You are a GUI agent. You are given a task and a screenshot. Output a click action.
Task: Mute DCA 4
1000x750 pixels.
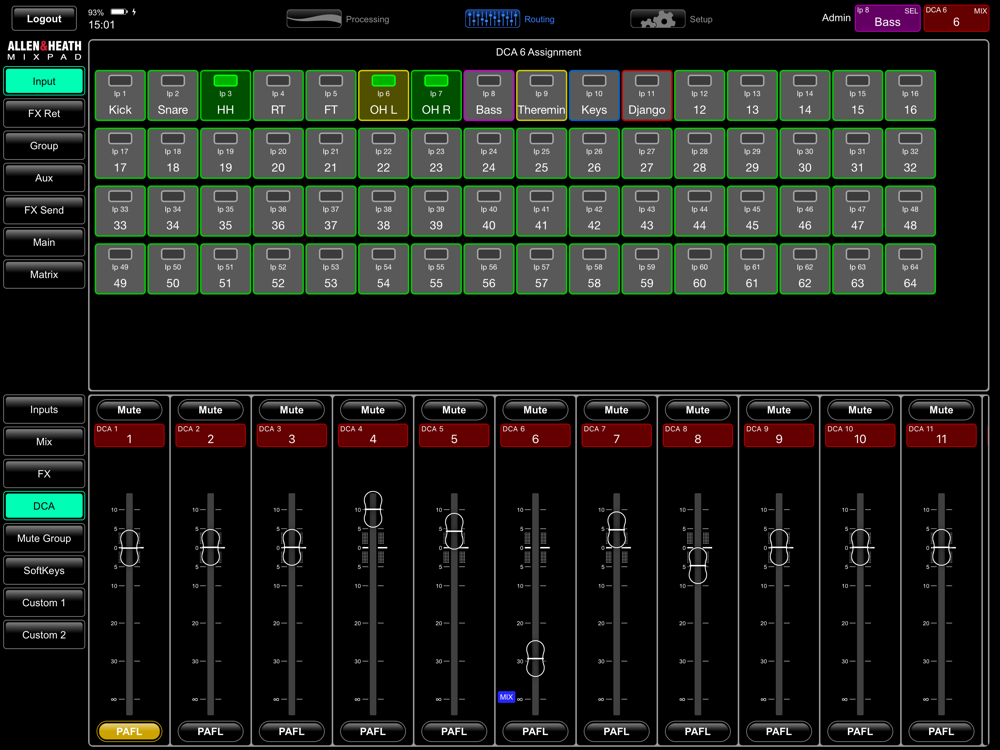pyautogui.click(x=373, y=410)
